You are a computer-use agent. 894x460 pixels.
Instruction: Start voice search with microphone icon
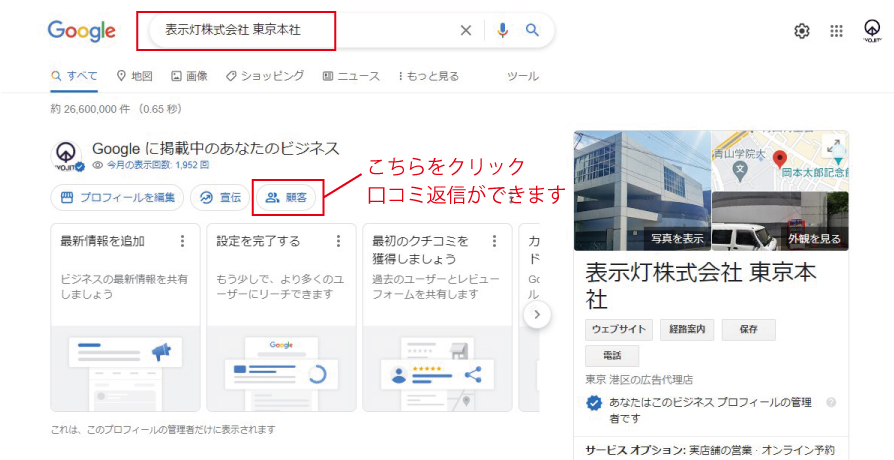pos(502,30)
